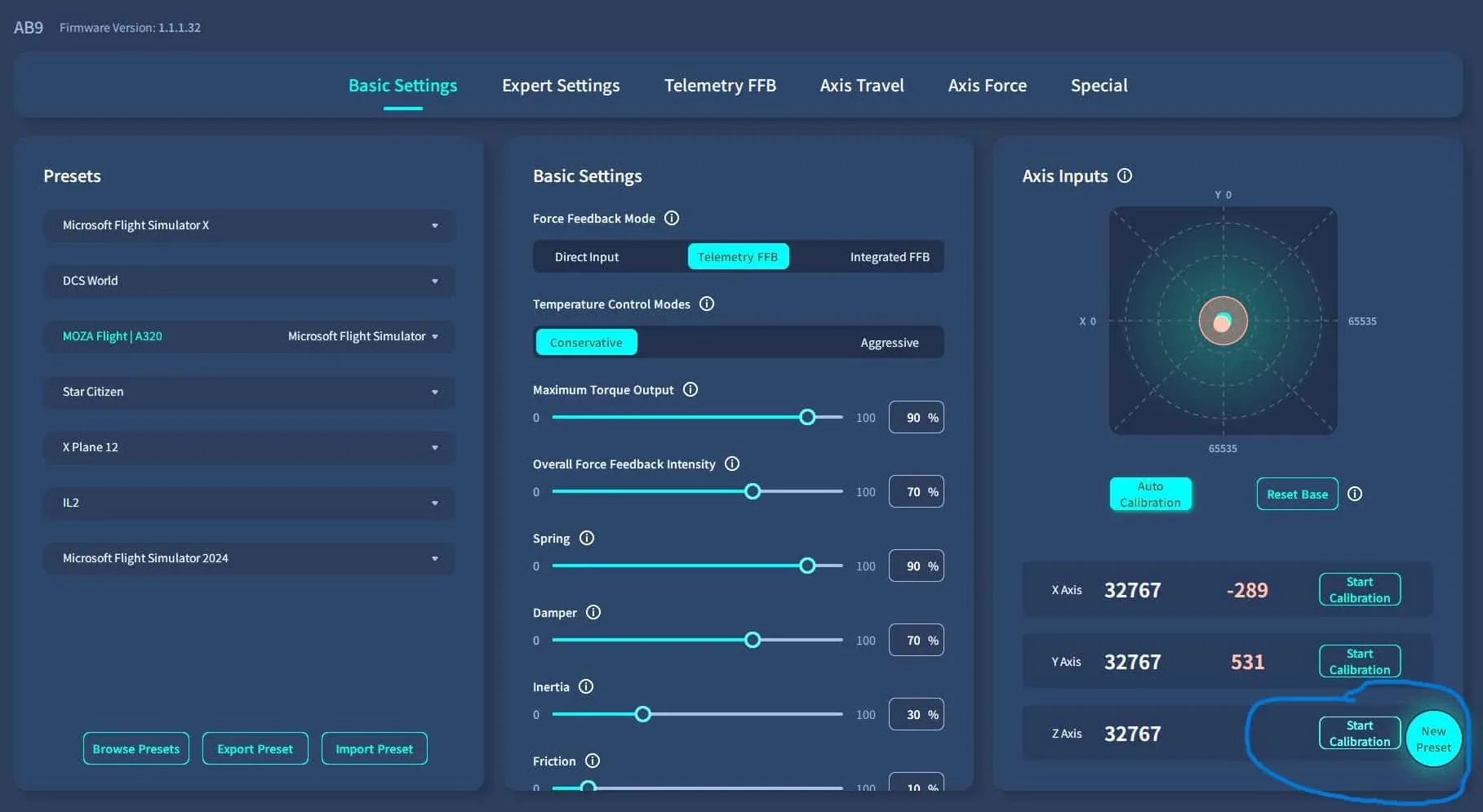Start Calibration for the X Axis
Image resolution: width=1483 pixels, height=812 pixels.
pos(1360,589)
